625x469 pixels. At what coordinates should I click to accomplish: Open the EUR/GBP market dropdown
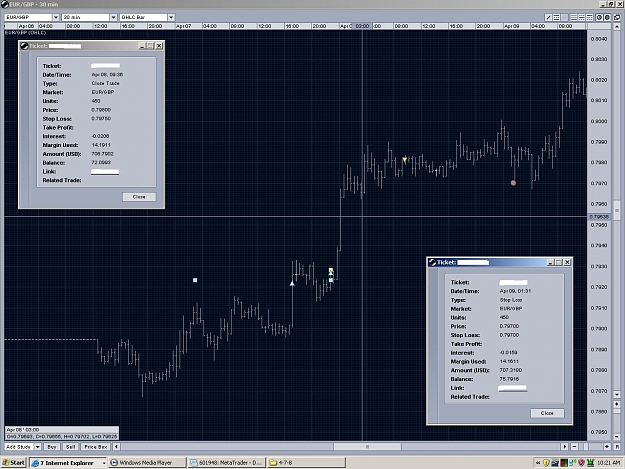(56, 17)
